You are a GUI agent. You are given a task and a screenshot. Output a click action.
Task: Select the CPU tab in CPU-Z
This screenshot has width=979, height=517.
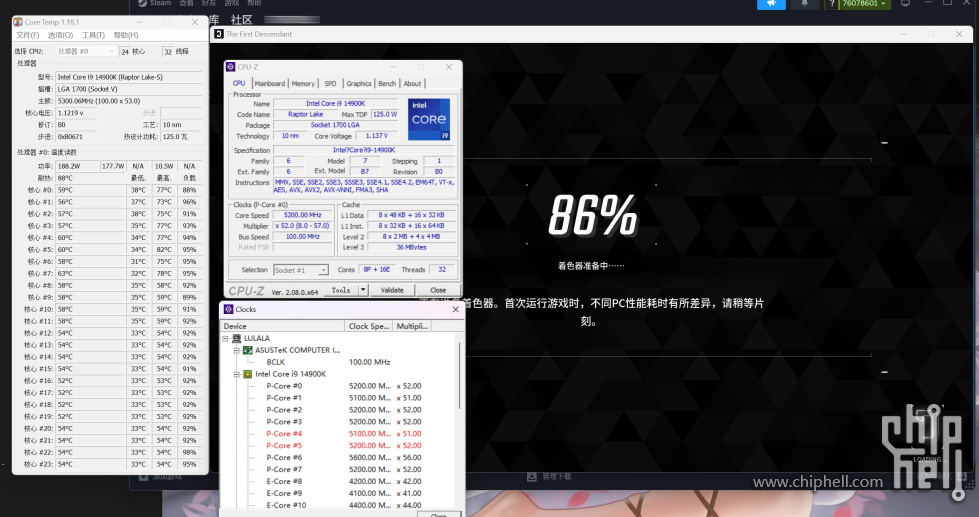pyautogui.click(x=239, y=83)
